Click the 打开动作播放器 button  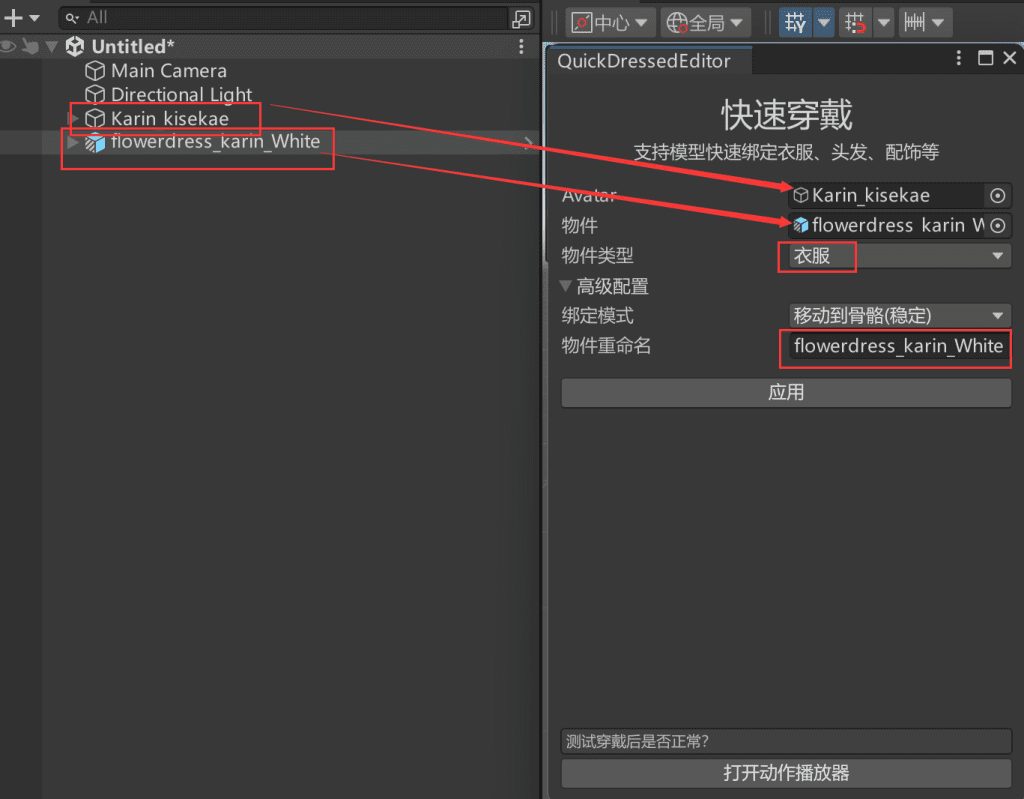pos(786,773)
